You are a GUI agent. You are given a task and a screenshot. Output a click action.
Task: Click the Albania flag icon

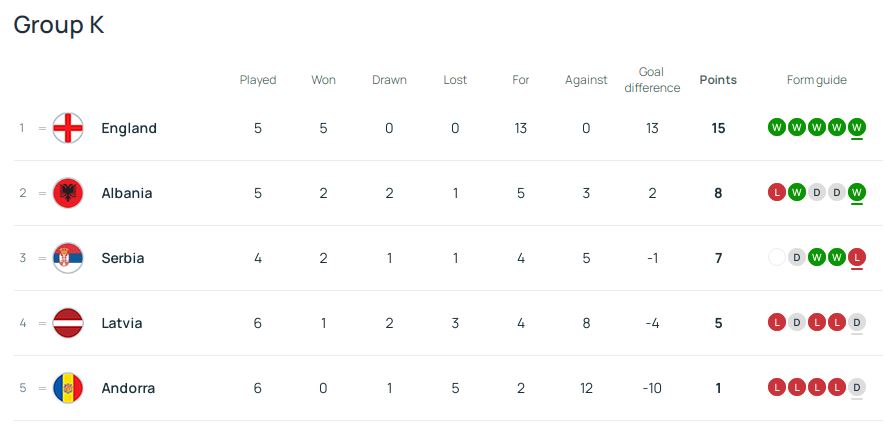(68, 193)
